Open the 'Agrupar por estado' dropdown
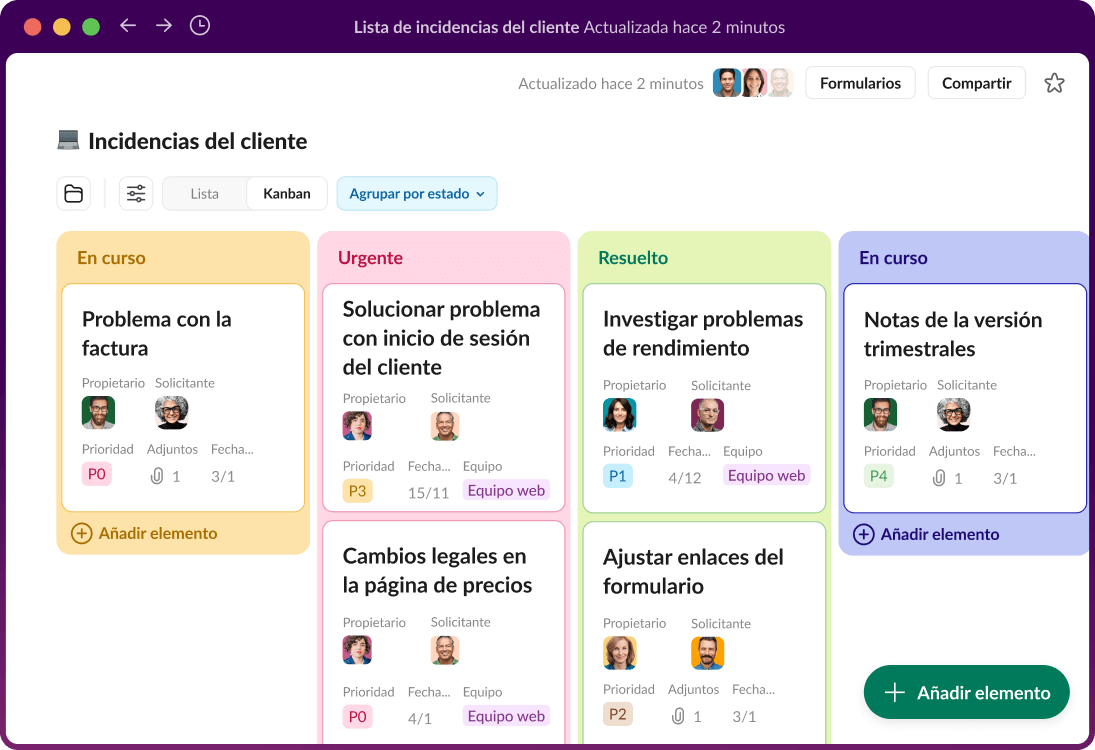The height and width of the screenshot is (750, 1095). point(417,193)
